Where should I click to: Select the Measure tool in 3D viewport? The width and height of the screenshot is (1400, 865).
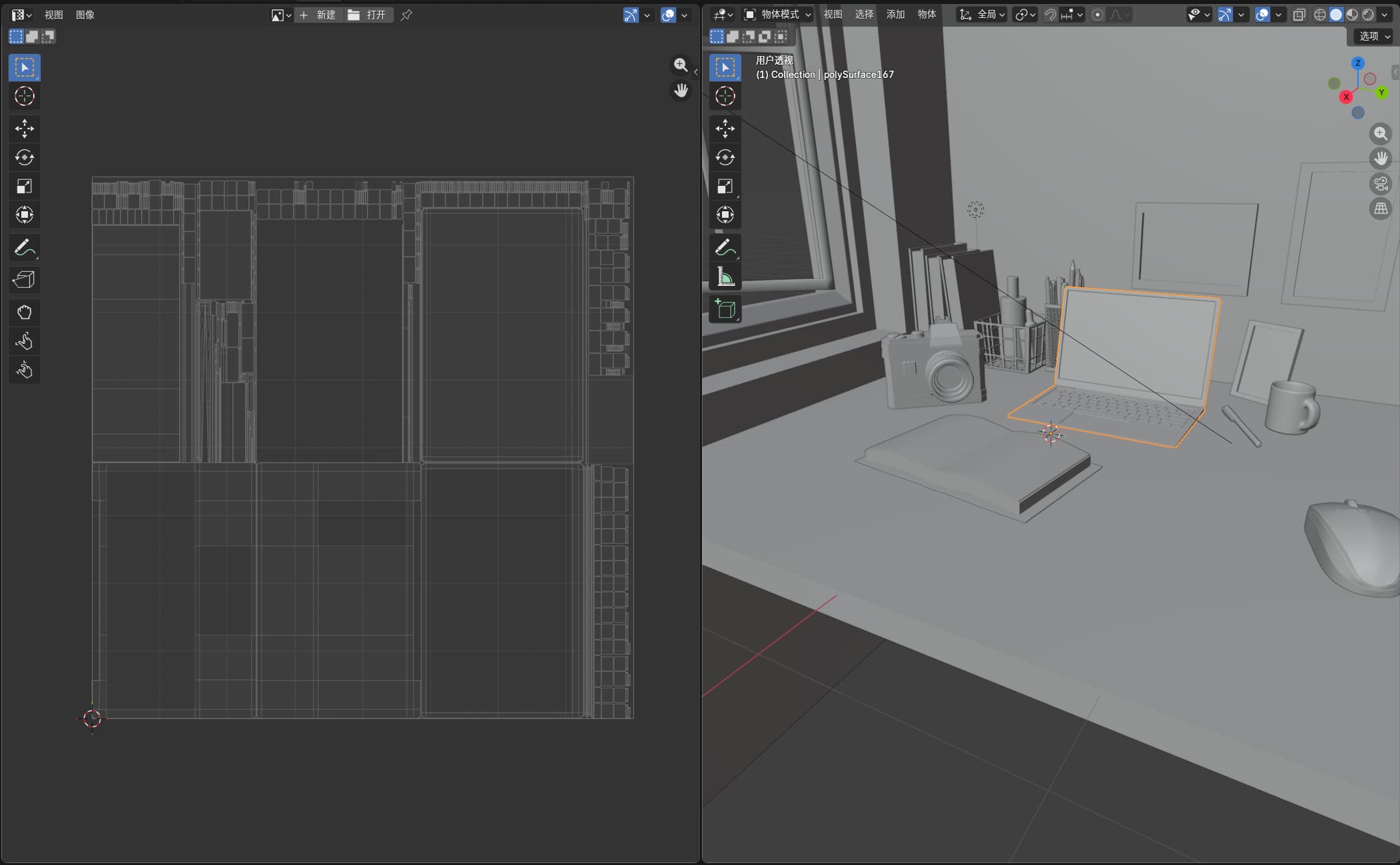(x=725, y=277)
